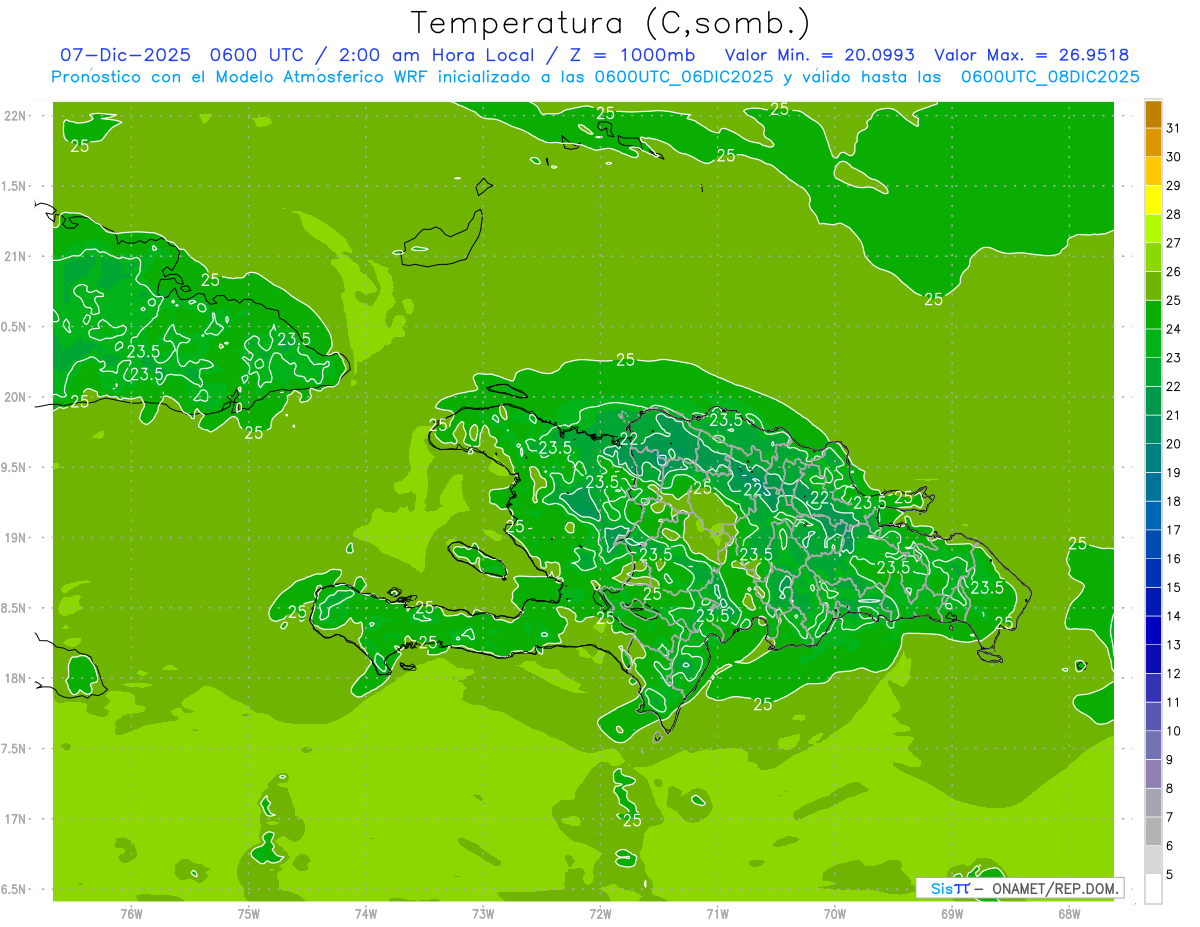Click the latitude label "7.5N"
Viewport: 1200px width, 927px height.
(15, 749)
